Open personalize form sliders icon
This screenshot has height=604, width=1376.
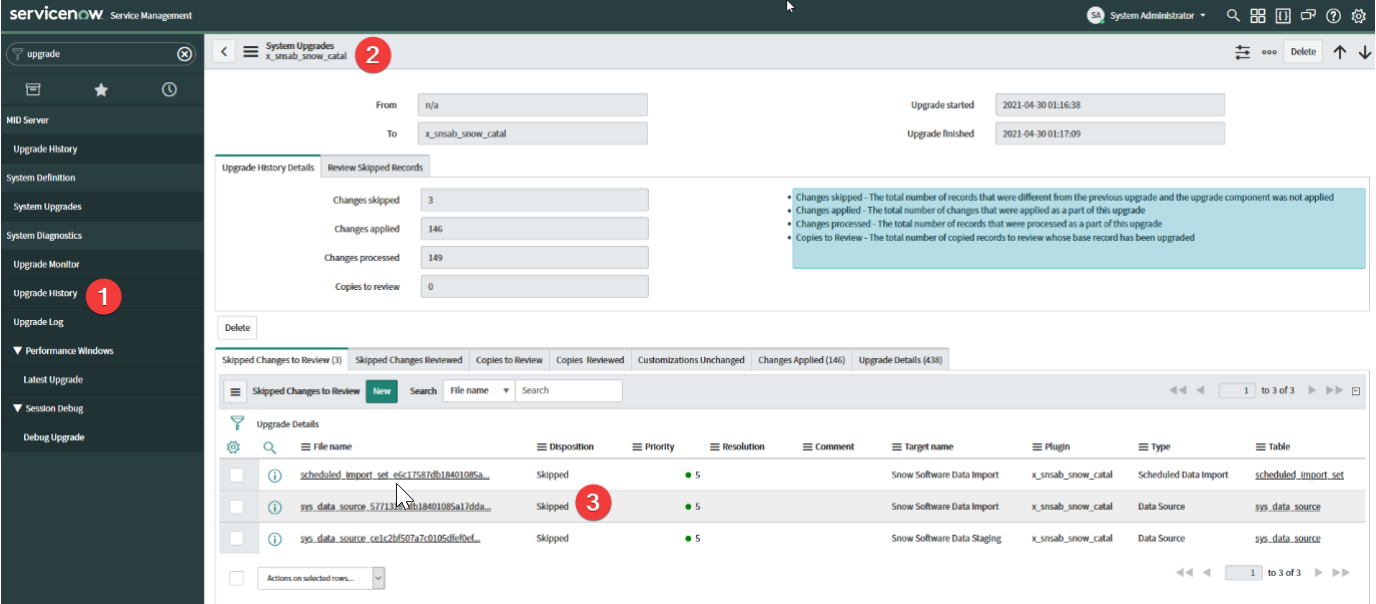coord(1243,52)
